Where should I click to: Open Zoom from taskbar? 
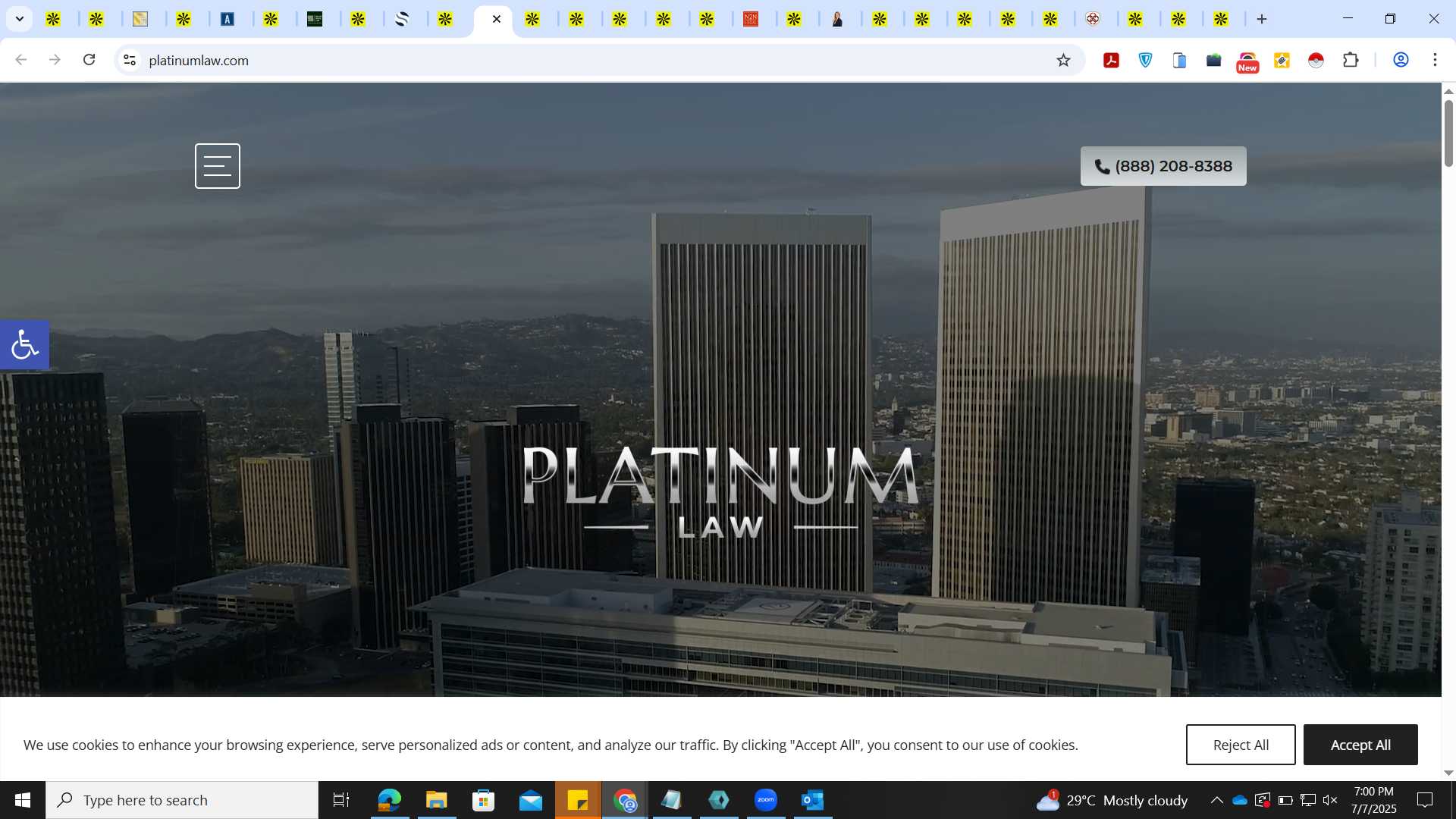[766, 800]
